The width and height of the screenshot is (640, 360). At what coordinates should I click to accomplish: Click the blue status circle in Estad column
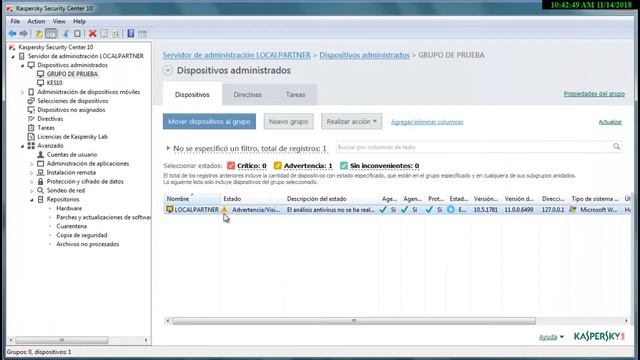[x=451, y=209]
